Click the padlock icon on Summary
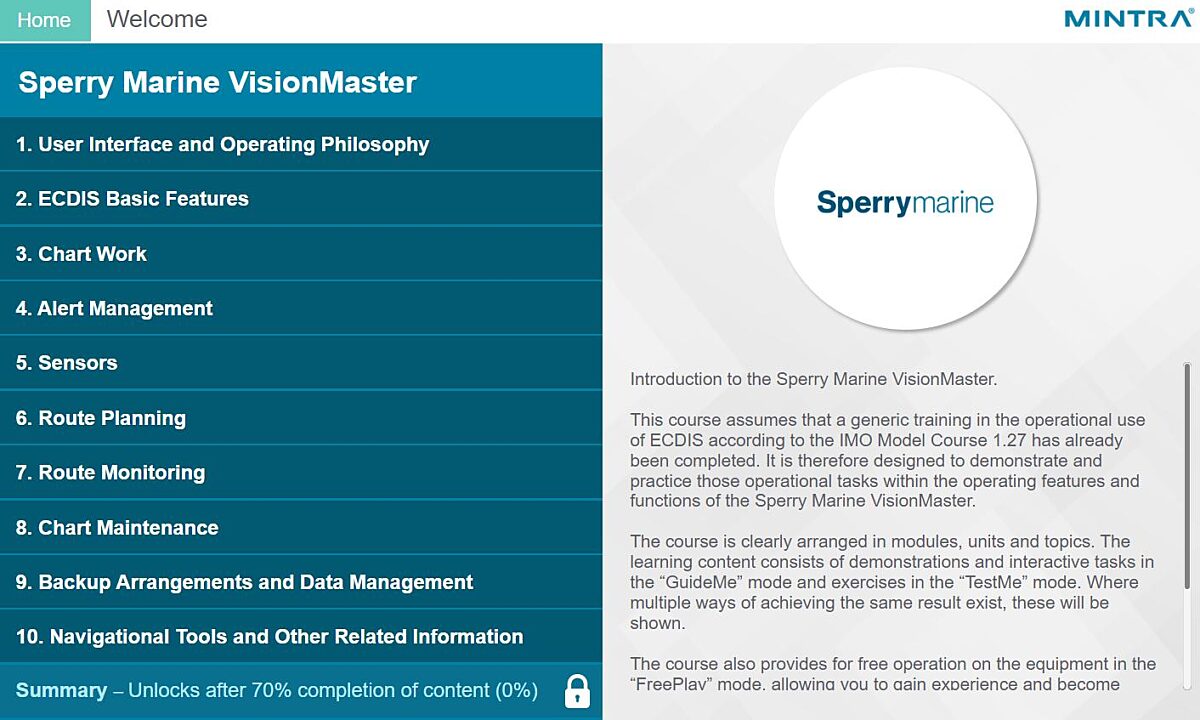The height and width of the screenshot is (720, 1200). pos(577,690)
